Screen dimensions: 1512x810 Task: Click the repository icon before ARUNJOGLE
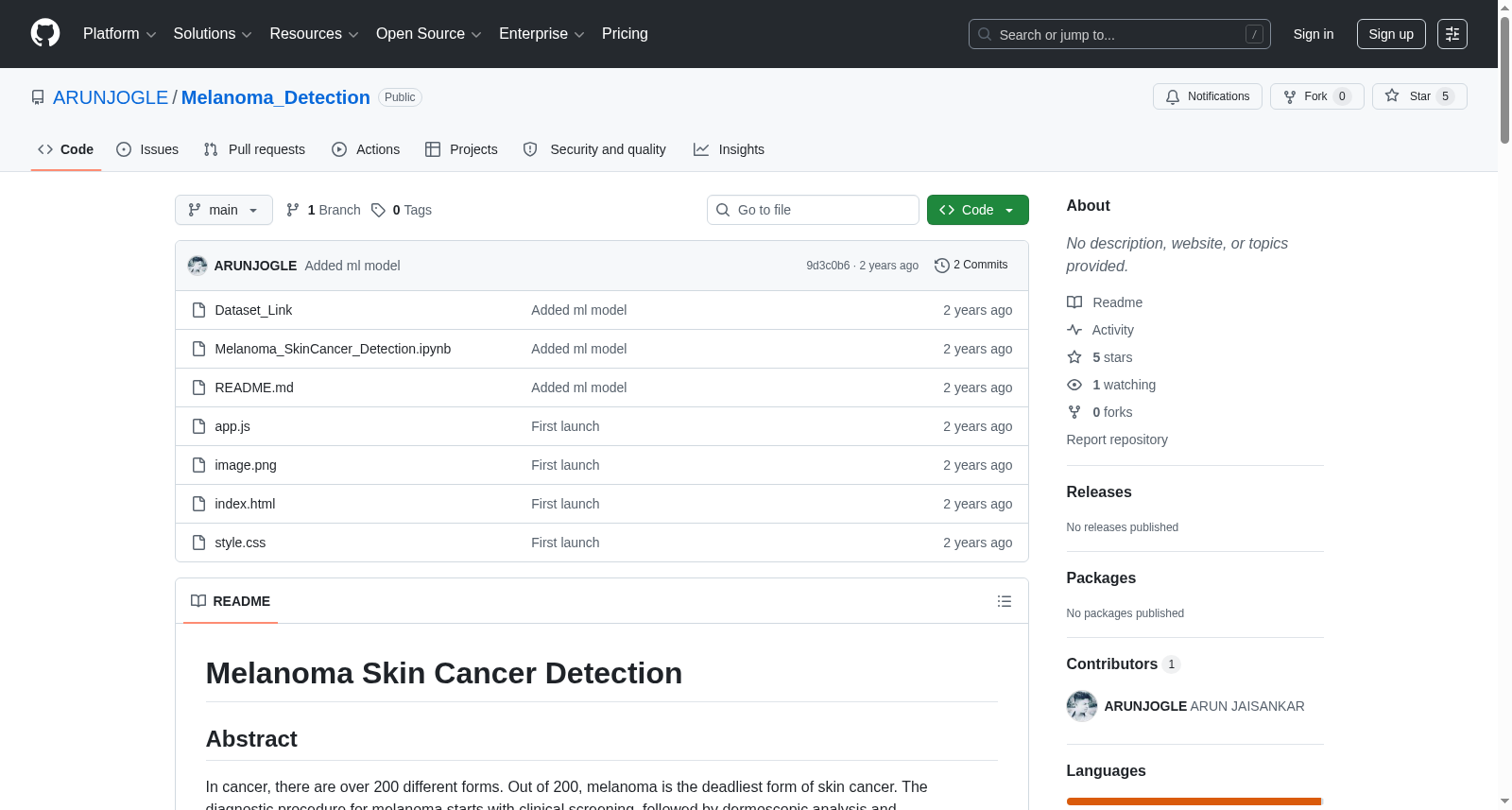click(38, 97)
